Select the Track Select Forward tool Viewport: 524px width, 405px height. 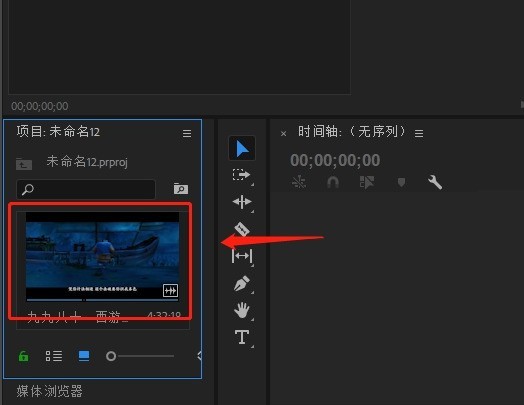click(241, 175)
